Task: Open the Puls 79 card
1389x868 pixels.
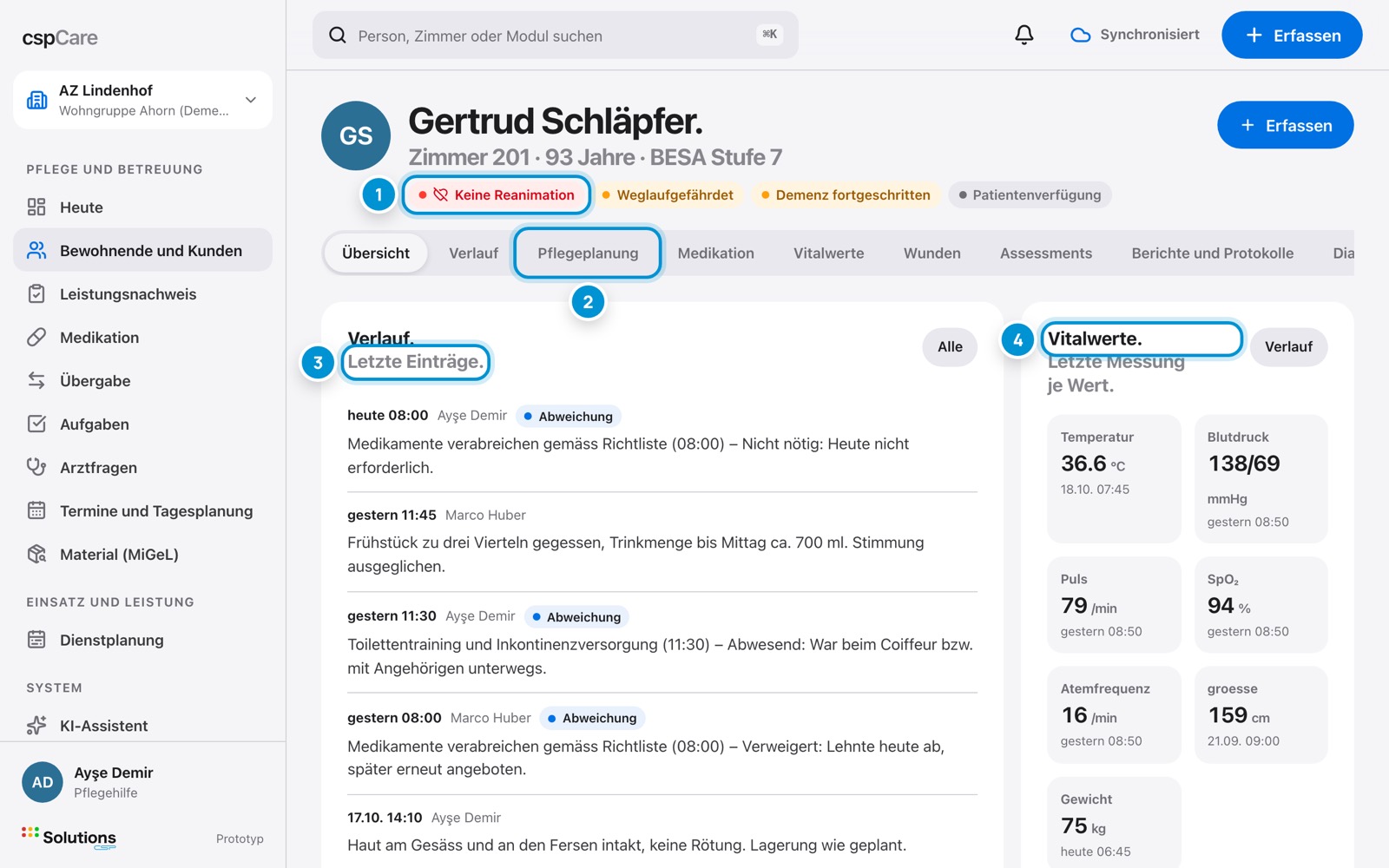Action: click(x=1114, y=604)
